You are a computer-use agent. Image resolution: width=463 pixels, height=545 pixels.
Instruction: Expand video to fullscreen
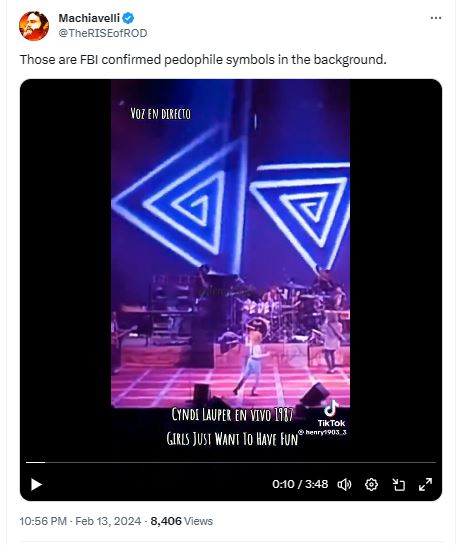pos(425,484)
